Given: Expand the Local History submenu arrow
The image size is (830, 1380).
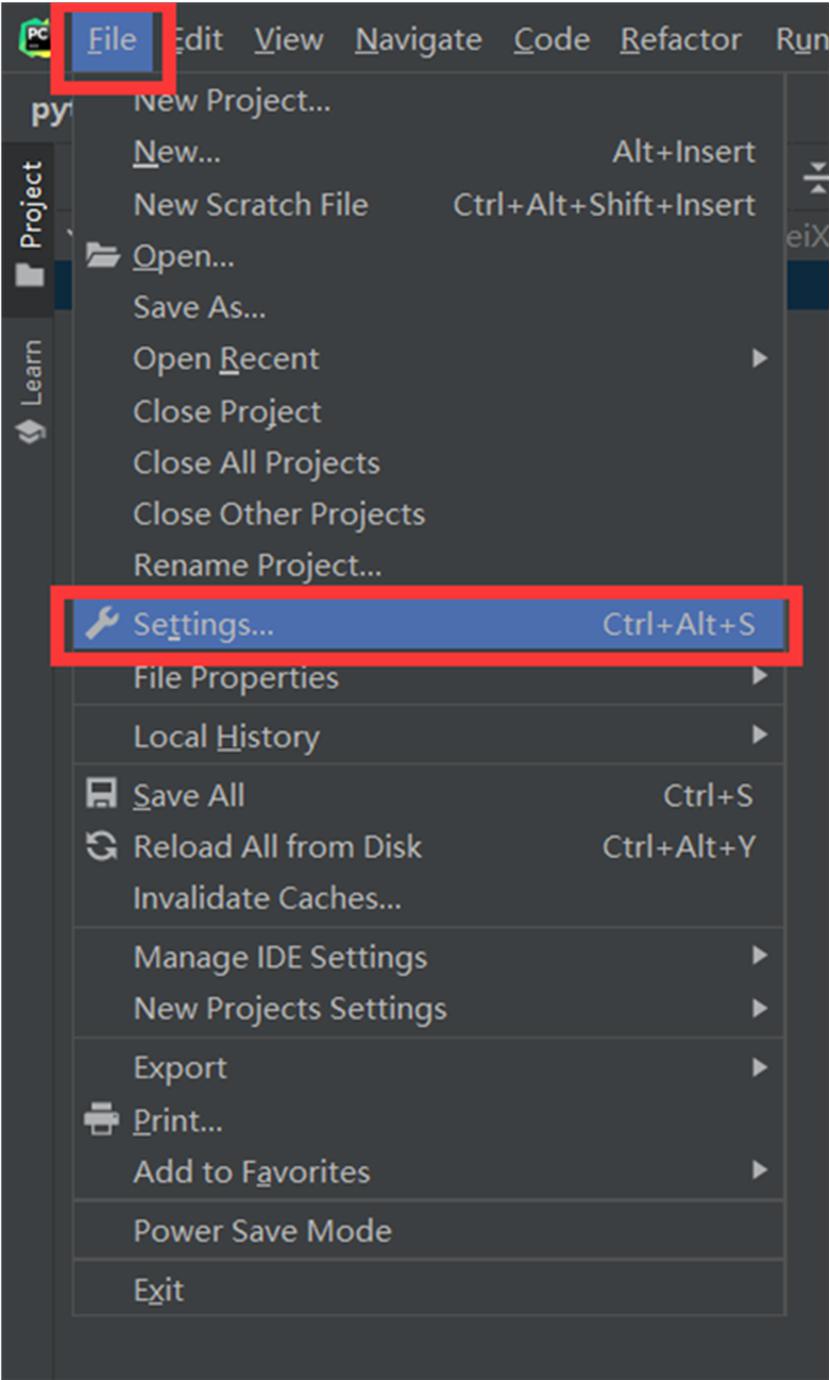Looking at the screenshot, I should tap(760, 736).
